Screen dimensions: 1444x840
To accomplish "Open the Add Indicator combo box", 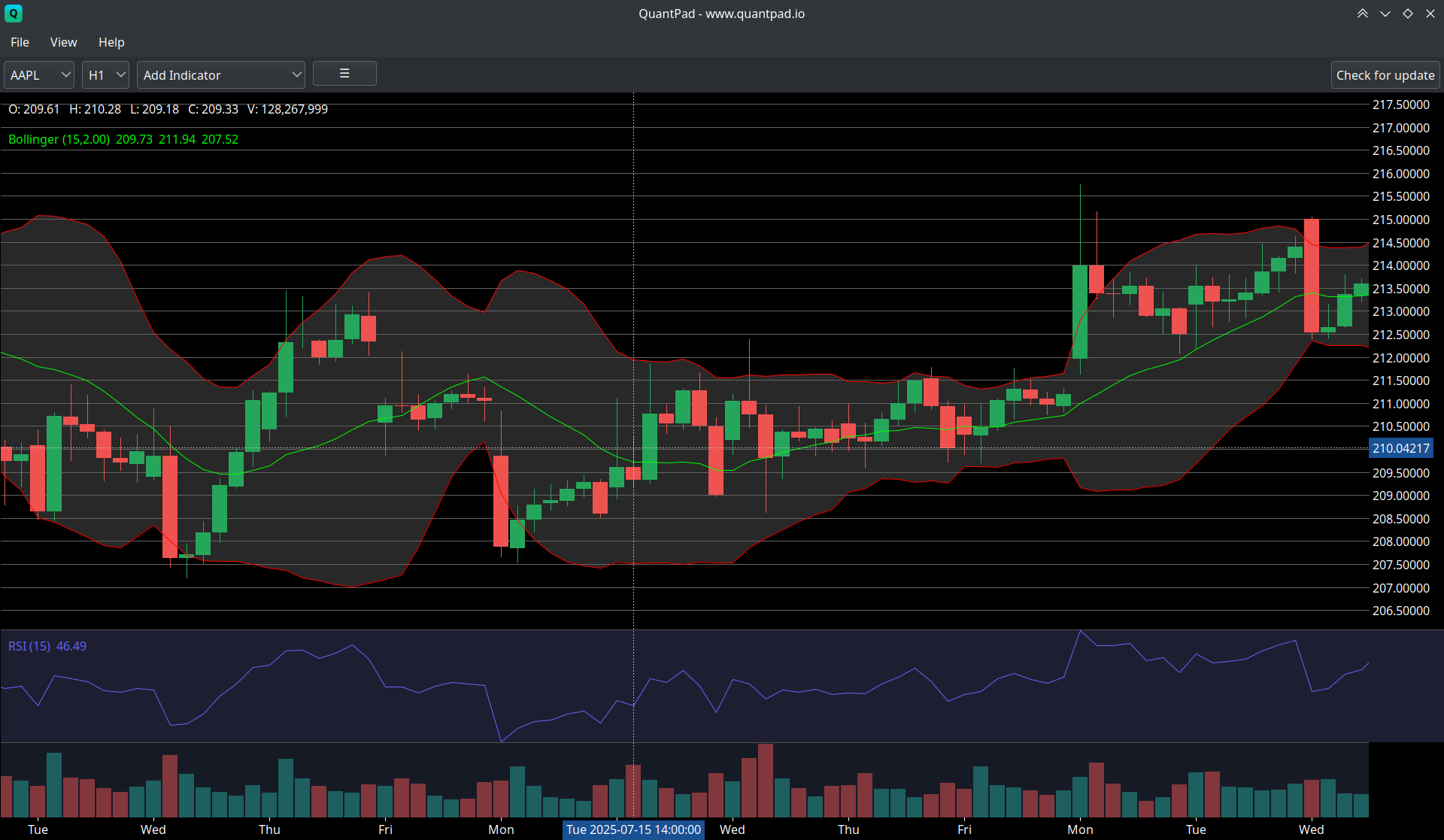I will [x=220, y=75].
